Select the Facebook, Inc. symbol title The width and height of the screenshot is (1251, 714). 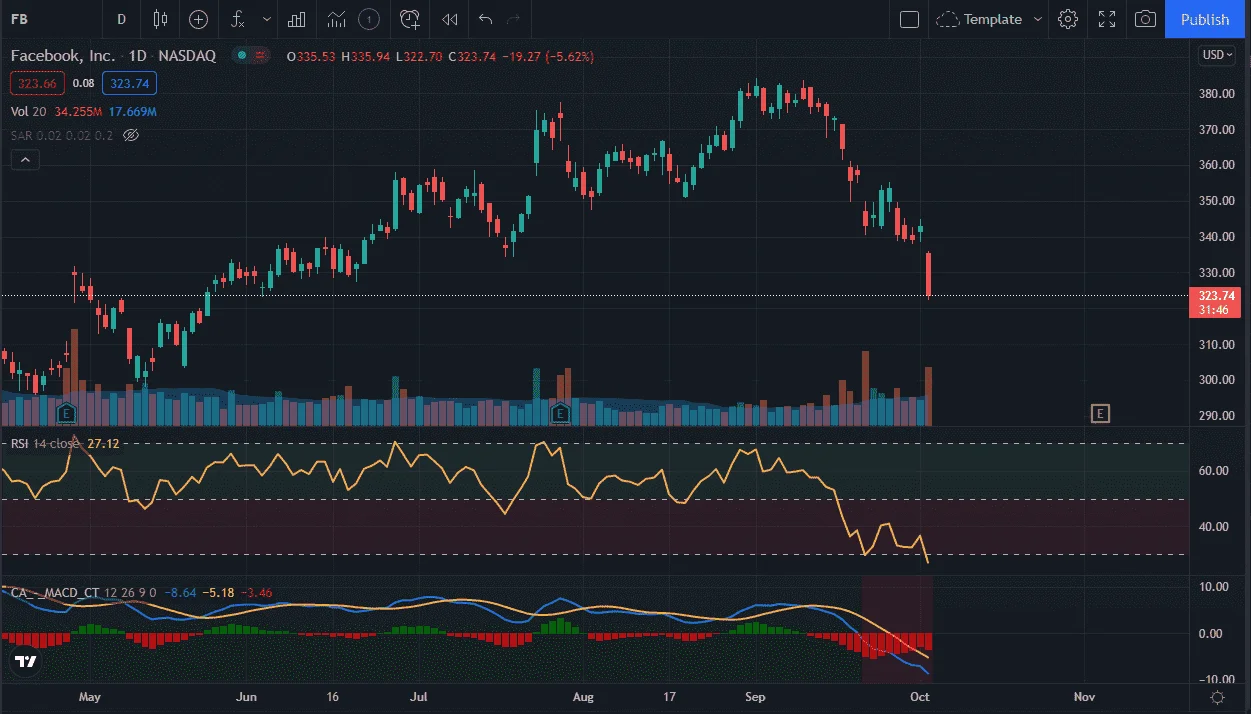64,56
